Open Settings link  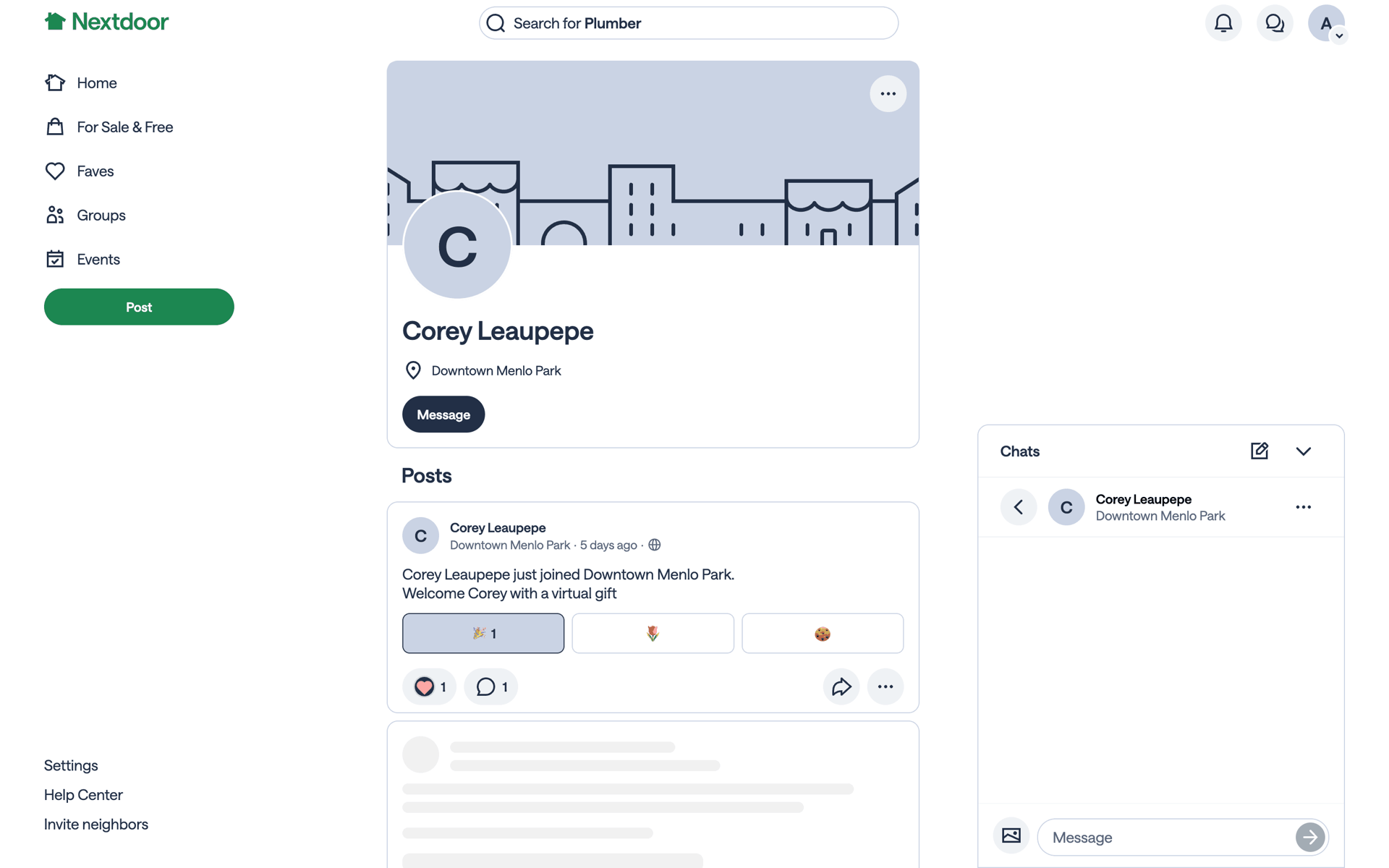click(x=71, y=765)
